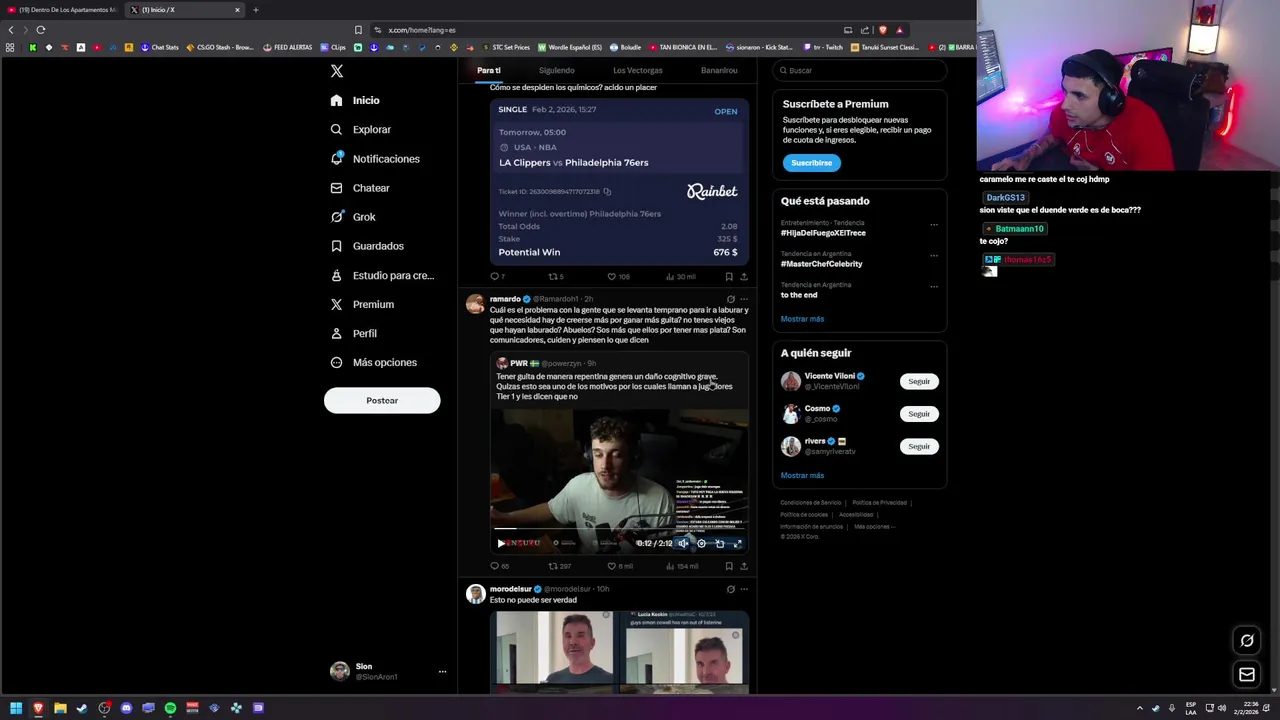Image resolution: width=1280 pixels, height=720 pixels.
Task: Click Mostrar más under A quién seguir
Action: 802,476
